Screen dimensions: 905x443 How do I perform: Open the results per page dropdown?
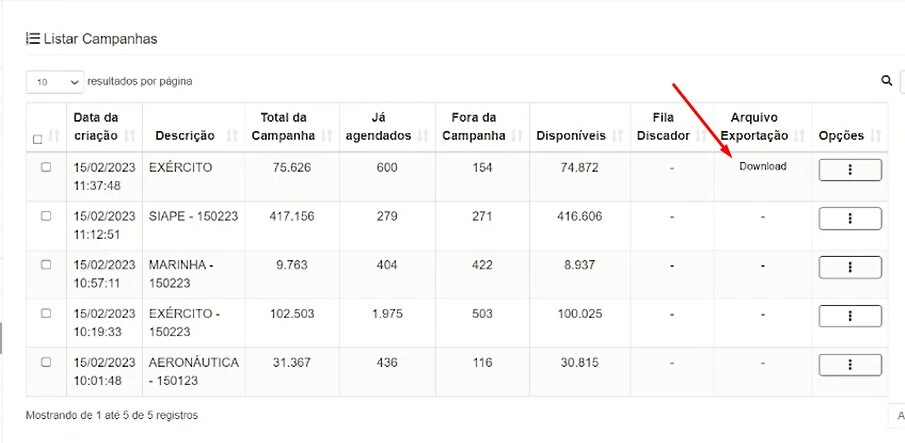coord(55,82)
